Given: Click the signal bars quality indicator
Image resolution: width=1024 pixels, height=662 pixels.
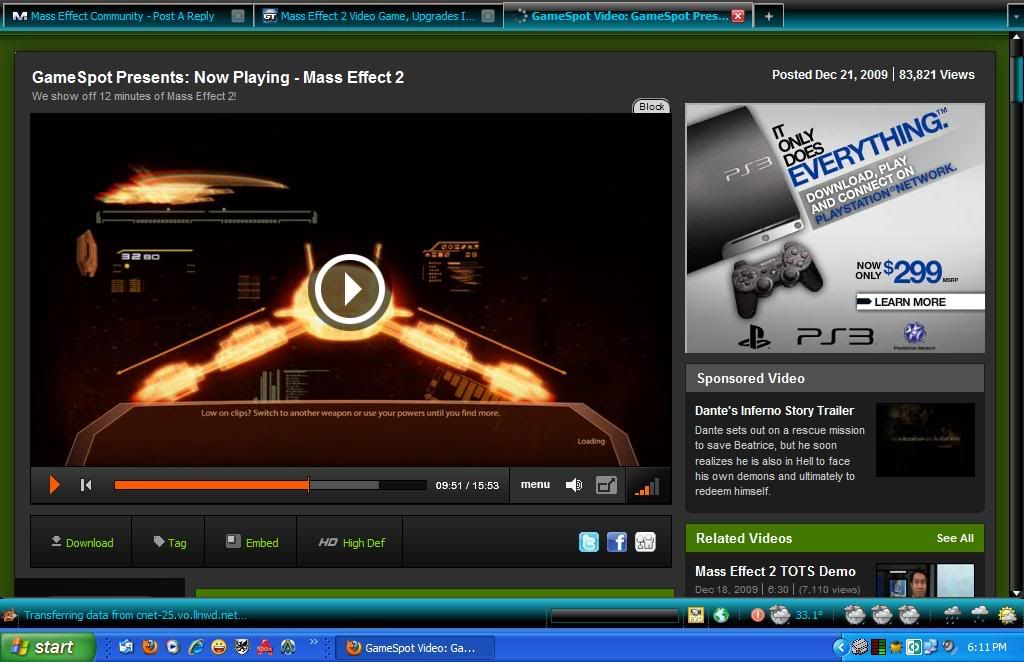Looking at the screenshot, I should (x=647, y=487).
